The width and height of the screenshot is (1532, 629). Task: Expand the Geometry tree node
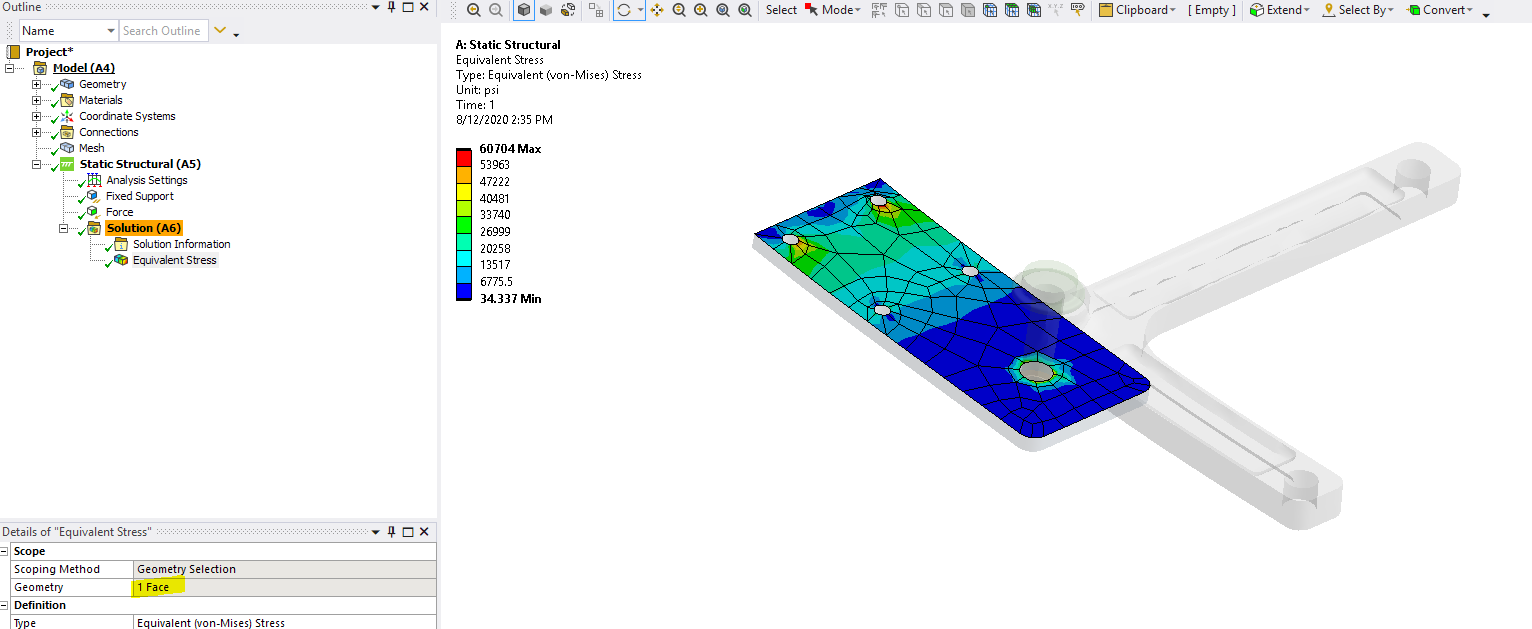pyautogui.click(x=37, y=85)
